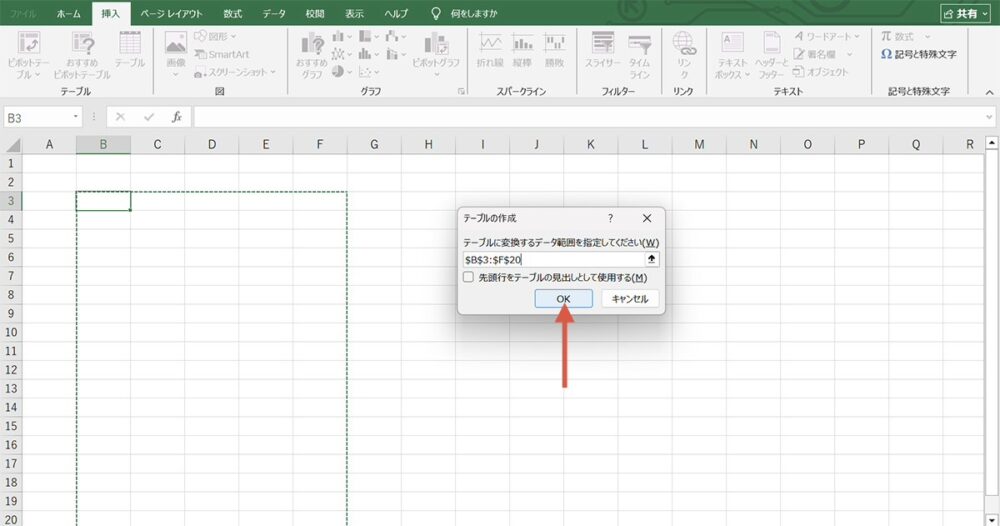This screenshot has width=1000, height=526.
Task: Click the Name Box showing B3
Action: [x=37, y=117]
